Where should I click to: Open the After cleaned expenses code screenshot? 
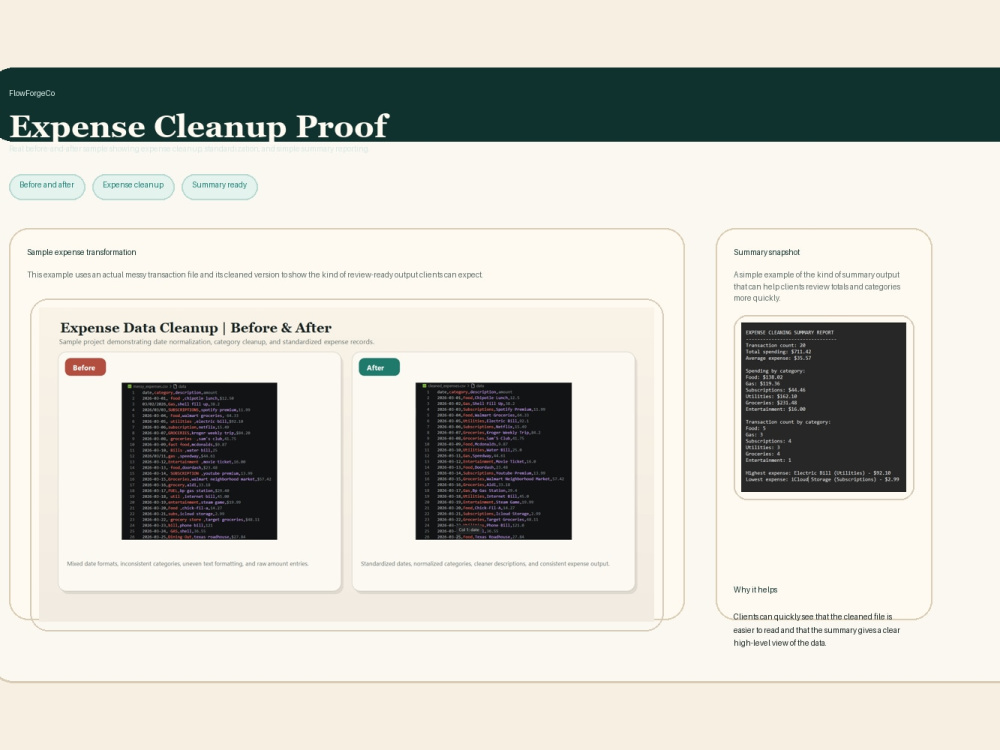coord(493,461)
